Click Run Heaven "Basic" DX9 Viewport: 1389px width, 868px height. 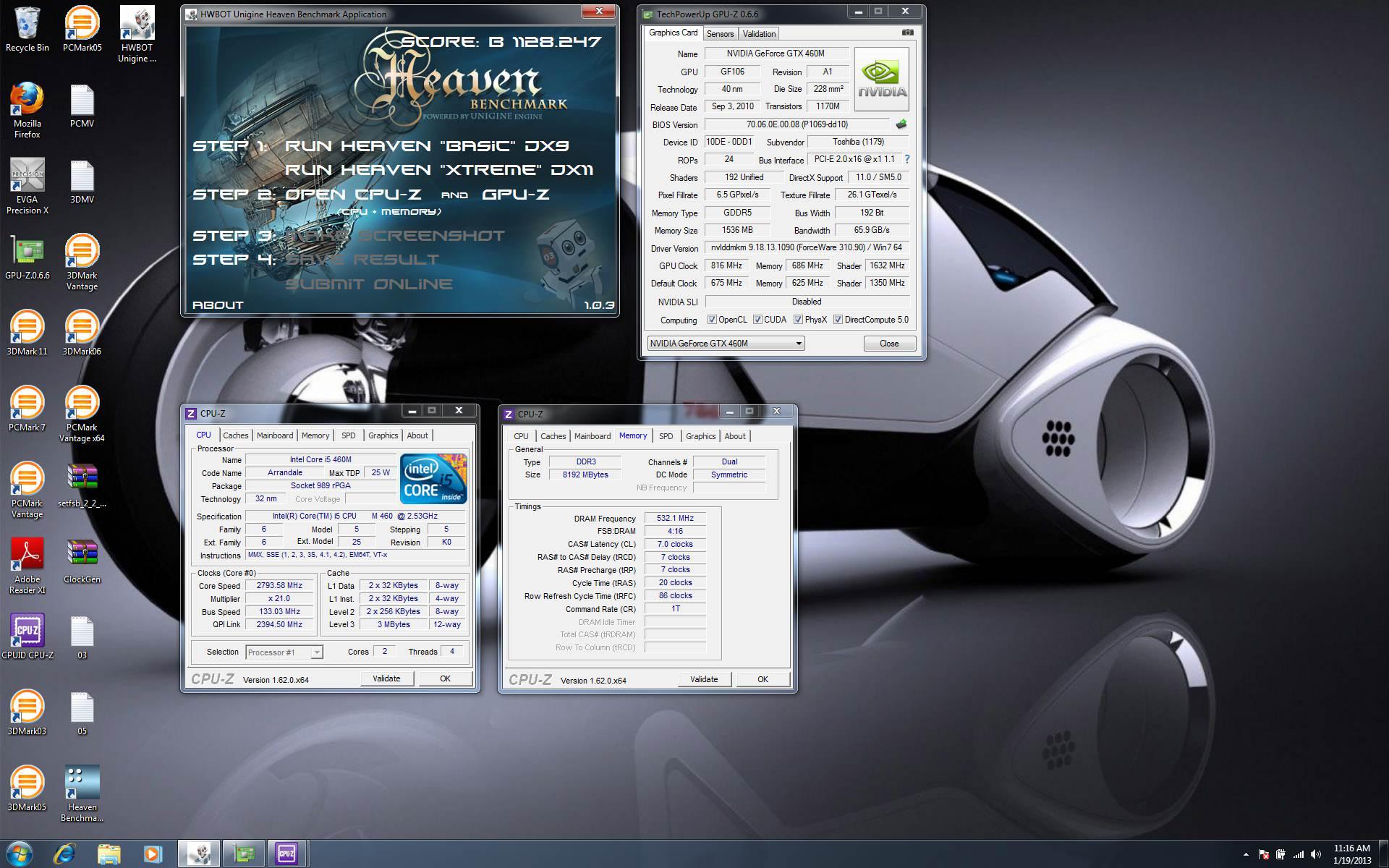pos(427,146)
